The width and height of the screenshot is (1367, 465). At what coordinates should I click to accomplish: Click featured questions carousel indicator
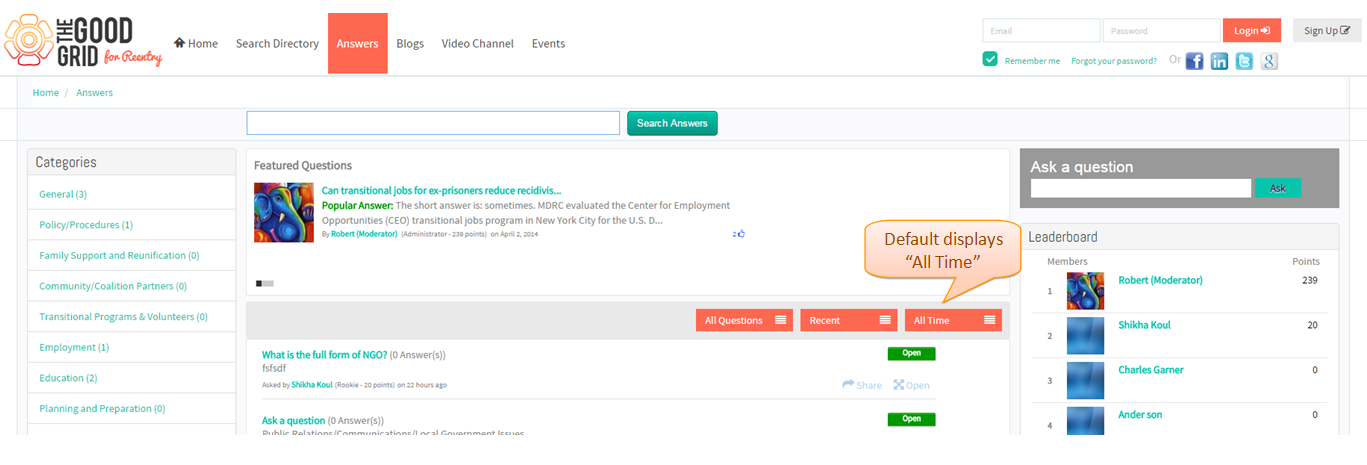pyautogui.click(x=265, y=284)
